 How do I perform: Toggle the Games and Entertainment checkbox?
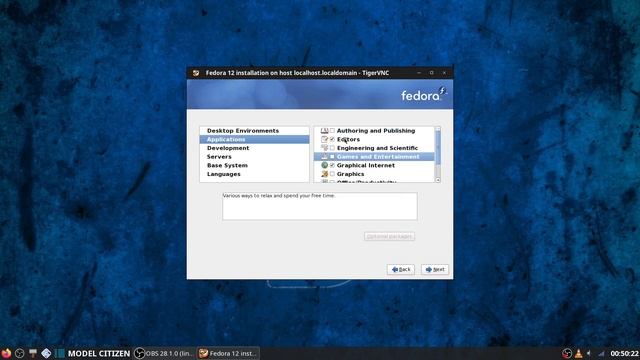[x=332, y=156]
